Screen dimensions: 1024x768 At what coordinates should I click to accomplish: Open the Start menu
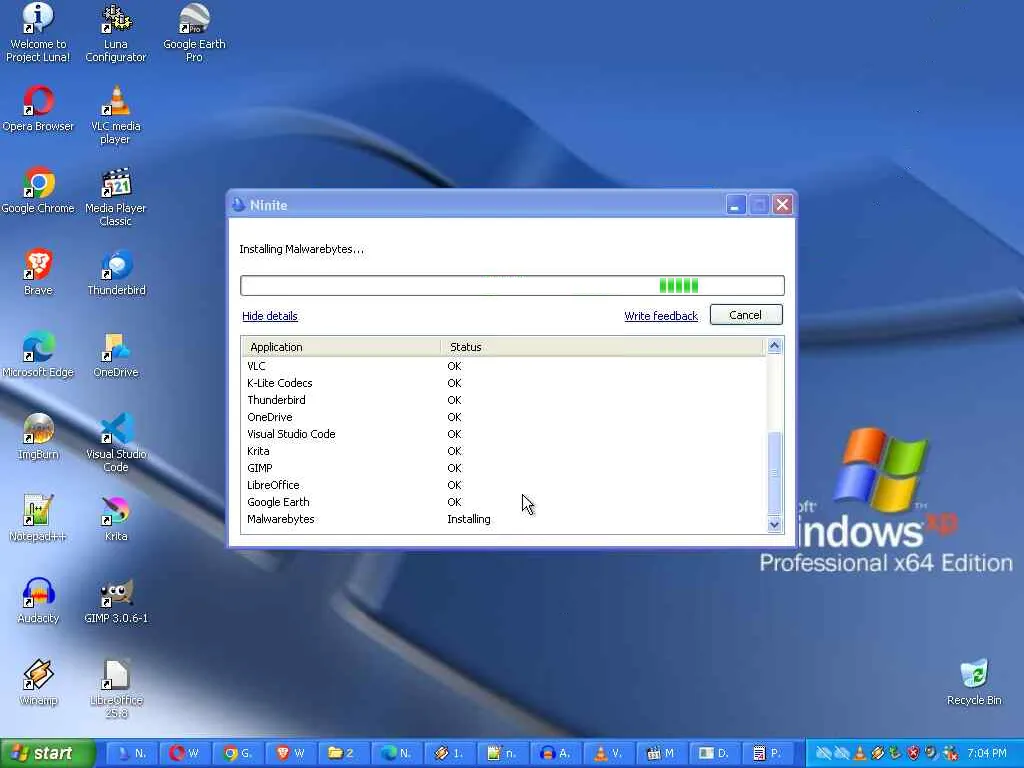pos(47,754)
